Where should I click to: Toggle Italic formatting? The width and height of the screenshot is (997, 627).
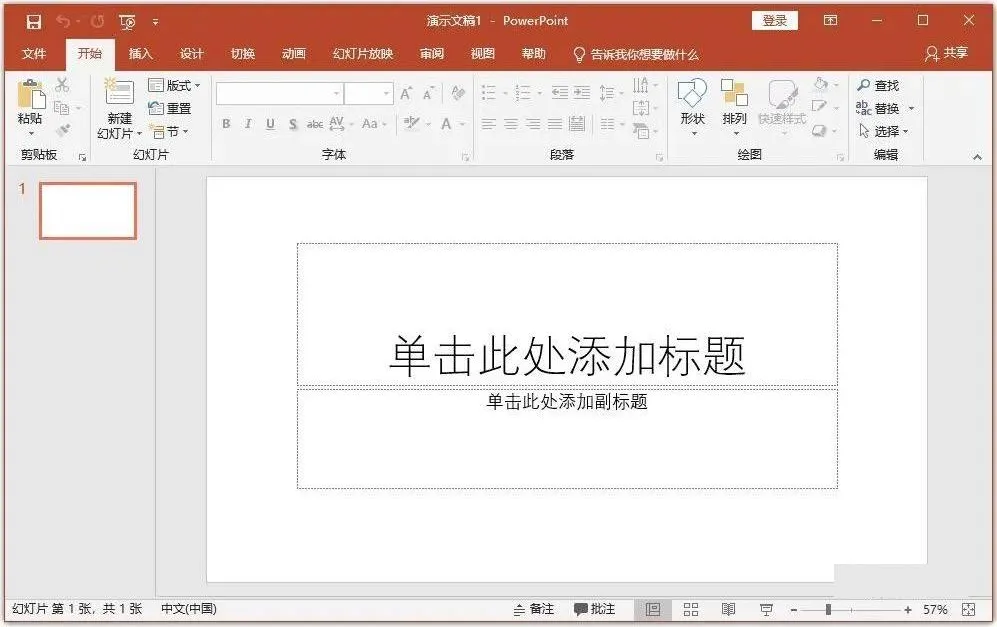pos(248,124)
